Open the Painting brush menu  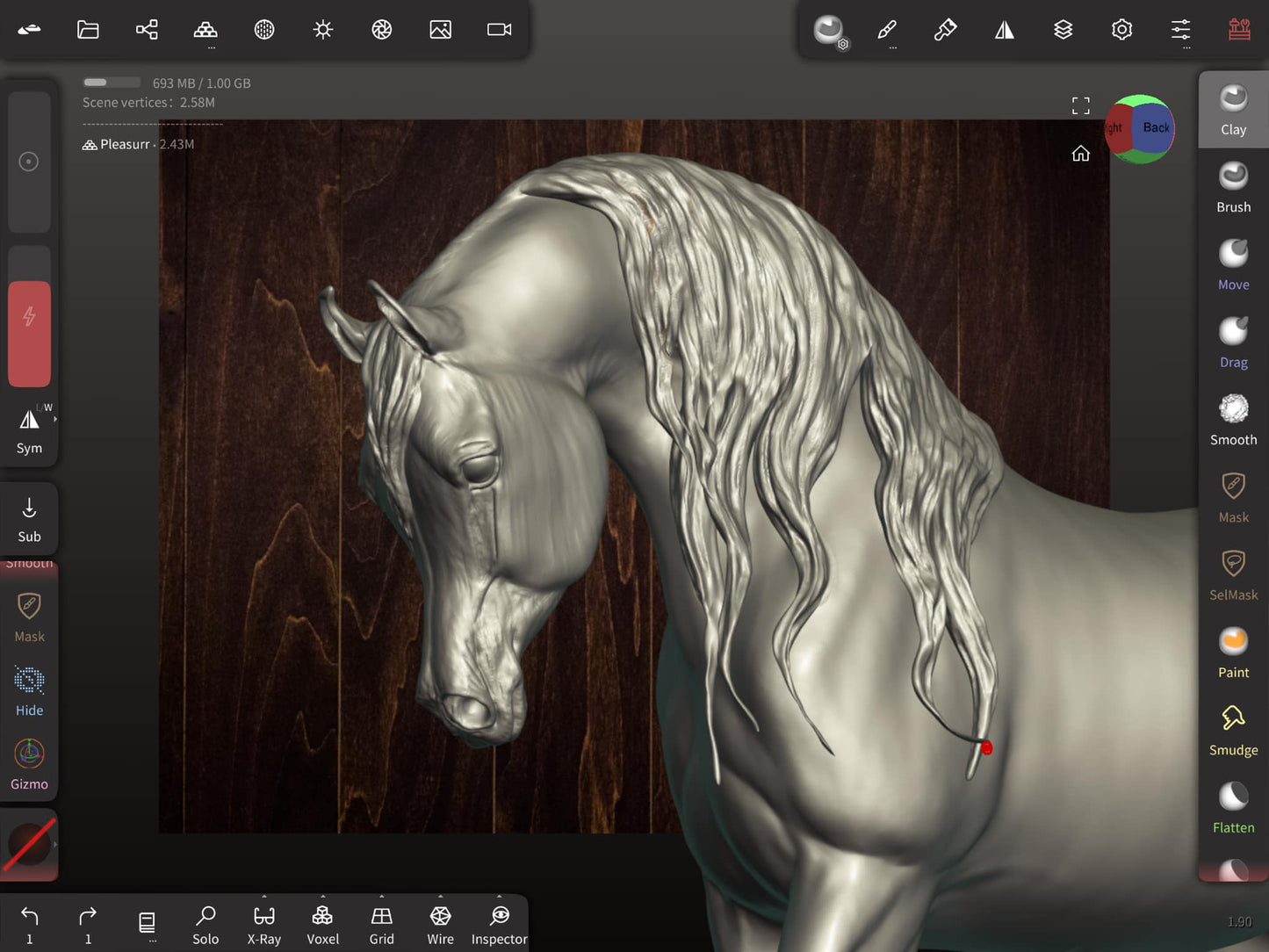tap(945, 31)
